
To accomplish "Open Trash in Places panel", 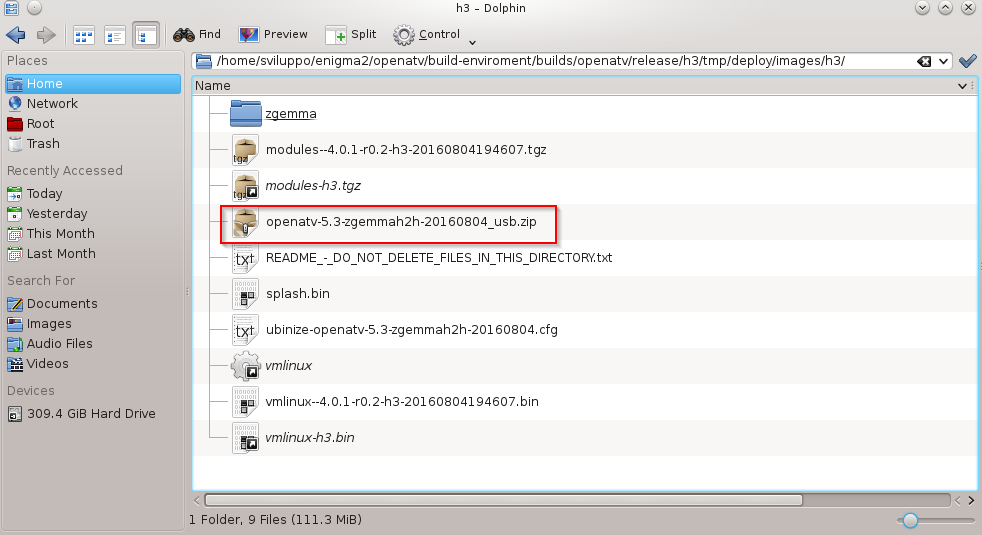I will coord(43,144).
